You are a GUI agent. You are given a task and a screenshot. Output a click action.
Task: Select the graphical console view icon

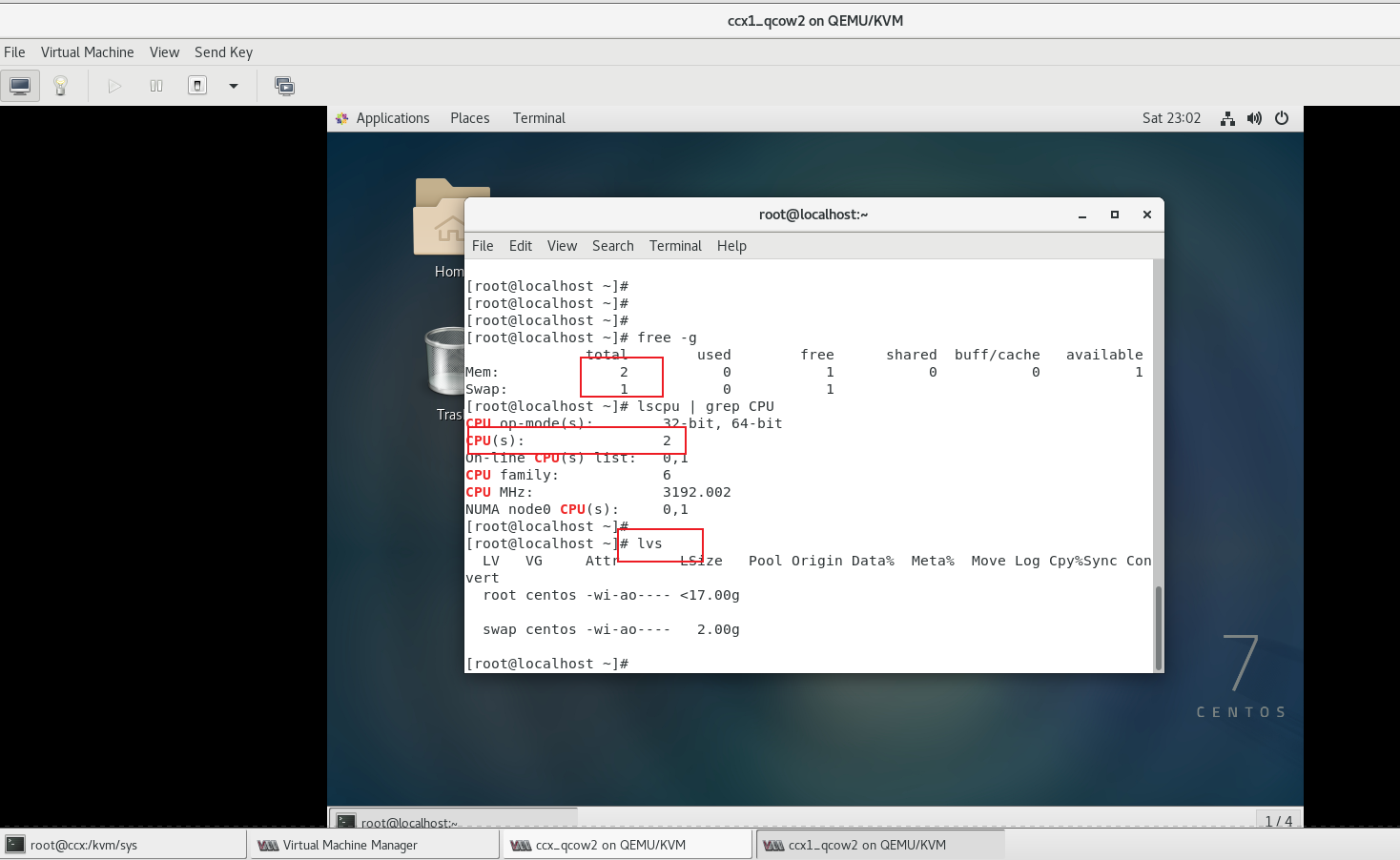pos(20,85)
